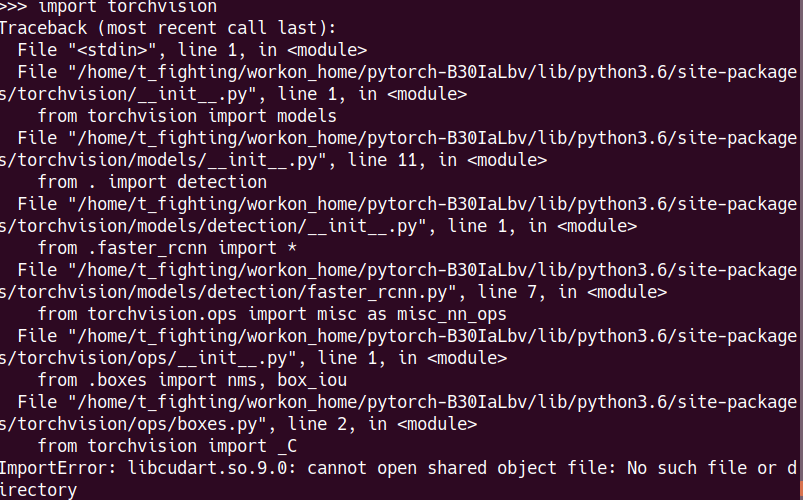This screenshot has width=803, height=500.
Task: Click 'libcudart.so.9.0' library name
Action: (x=207, y=468)
